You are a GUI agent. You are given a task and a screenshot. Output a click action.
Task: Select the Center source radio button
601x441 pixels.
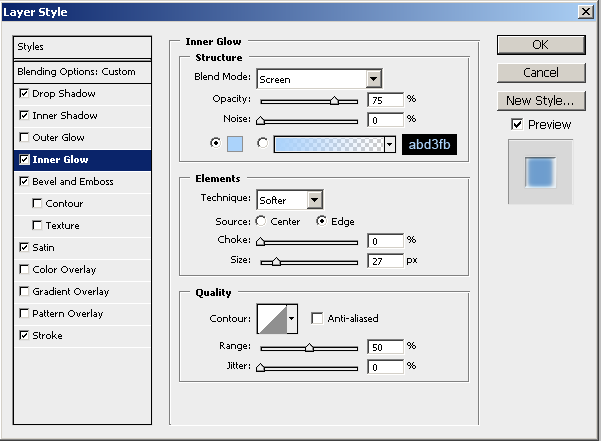click(262, 222)
